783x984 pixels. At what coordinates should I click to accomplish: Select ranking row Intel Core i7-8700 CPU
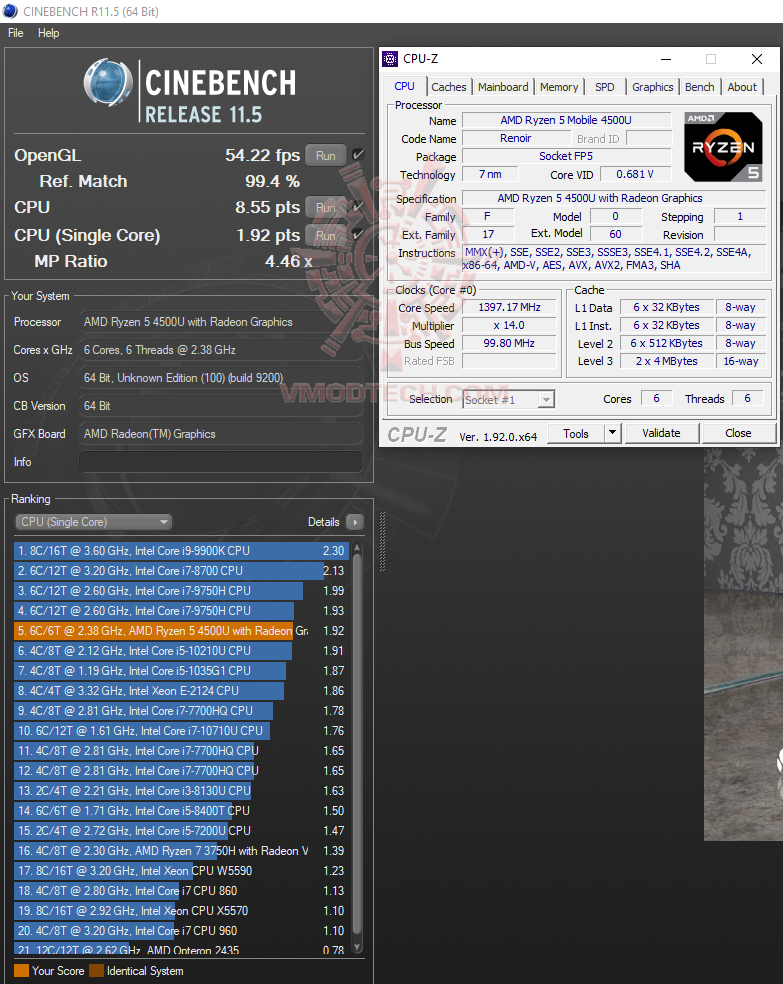click(181, 571)
